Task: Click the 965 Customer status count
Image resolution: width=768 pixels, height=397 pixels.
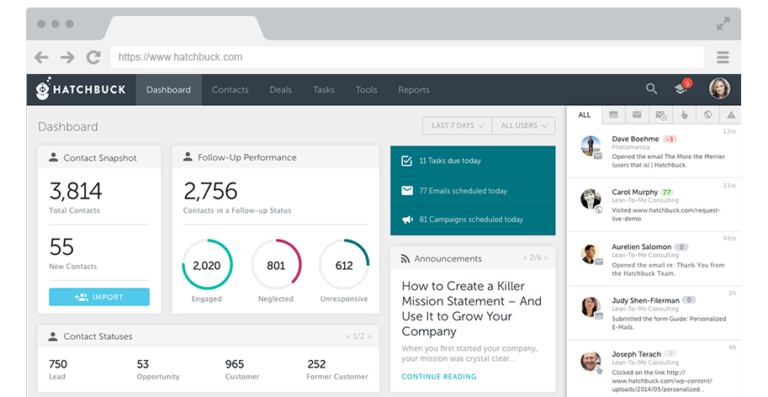Action: [x=234, y=364]
